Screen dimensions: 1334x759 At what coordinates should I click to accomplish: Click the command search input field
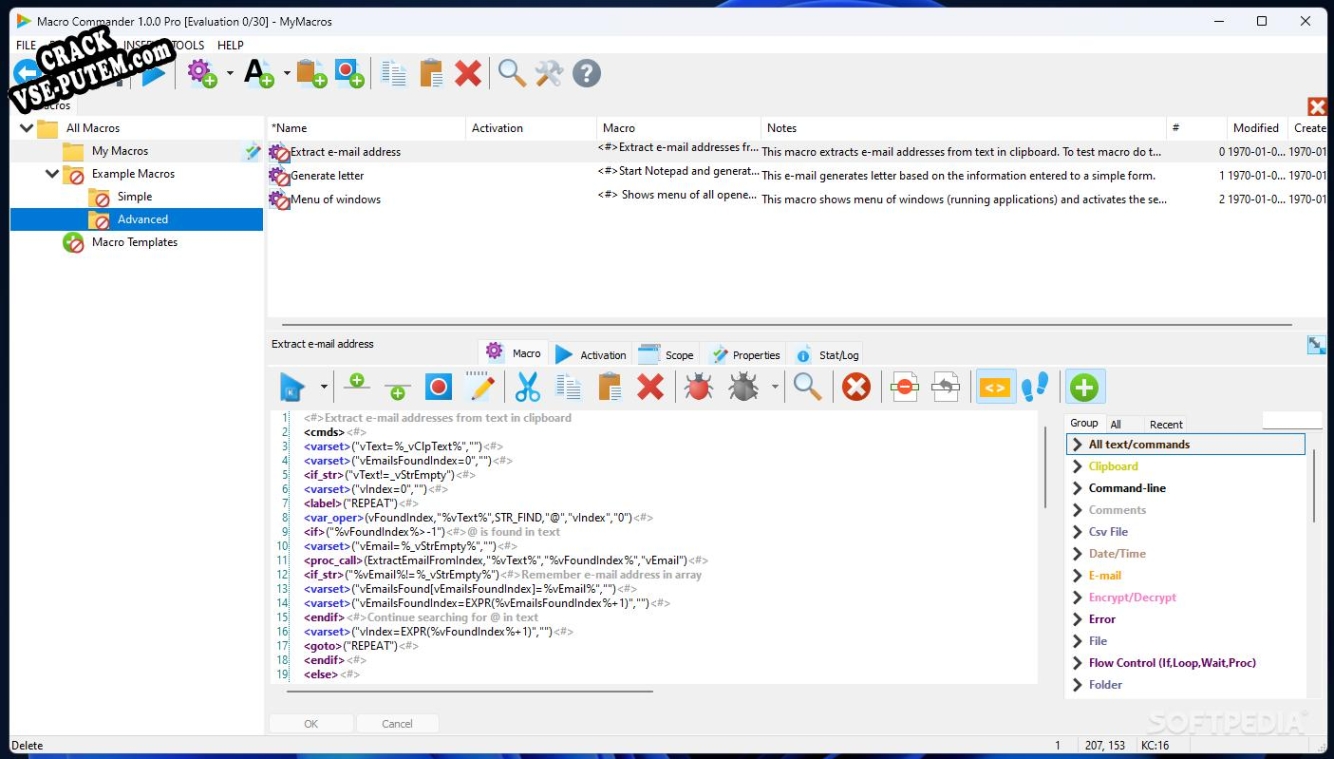tap(1292, 422)
